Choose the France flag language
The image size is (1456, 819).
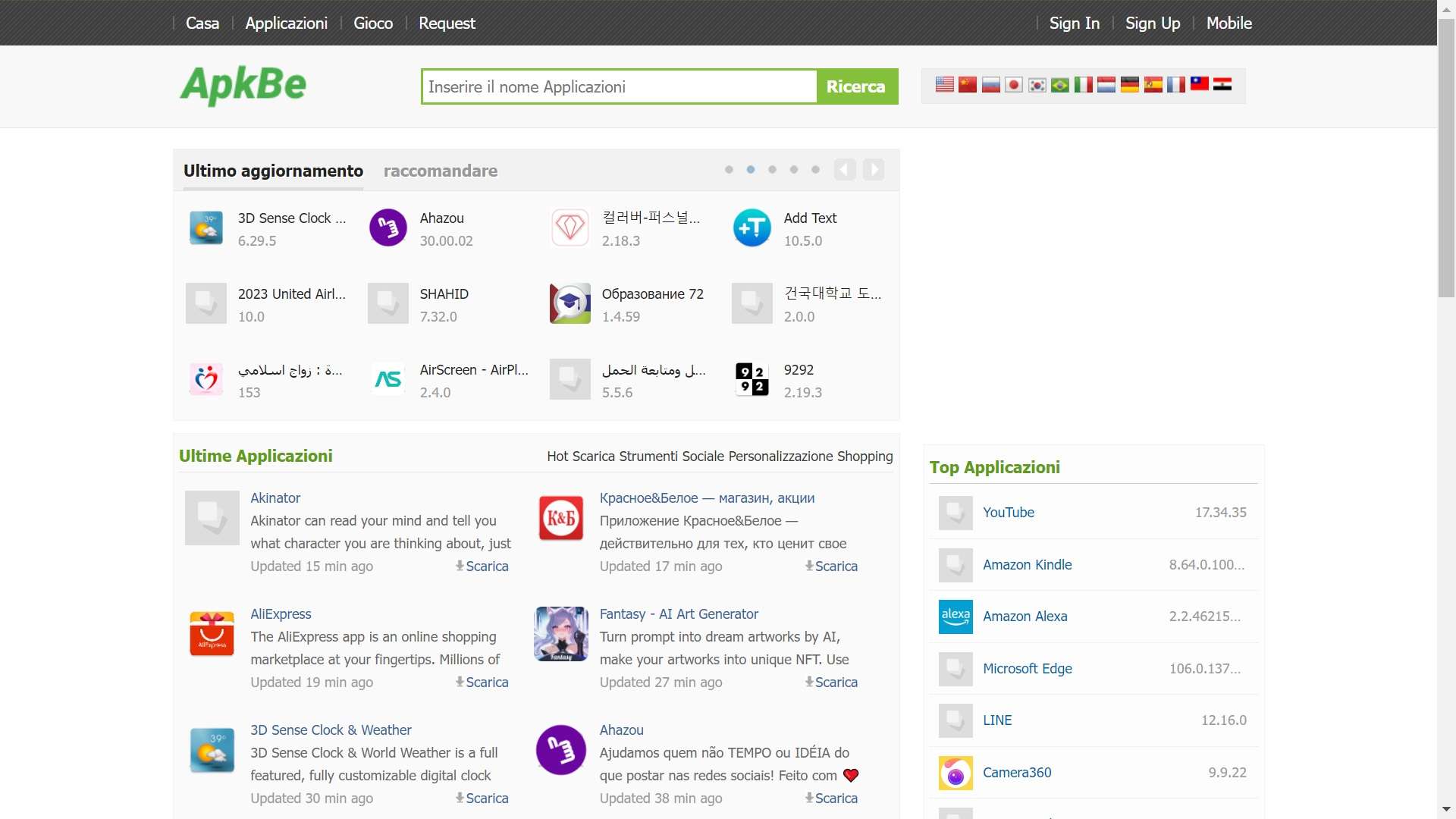1176,84
